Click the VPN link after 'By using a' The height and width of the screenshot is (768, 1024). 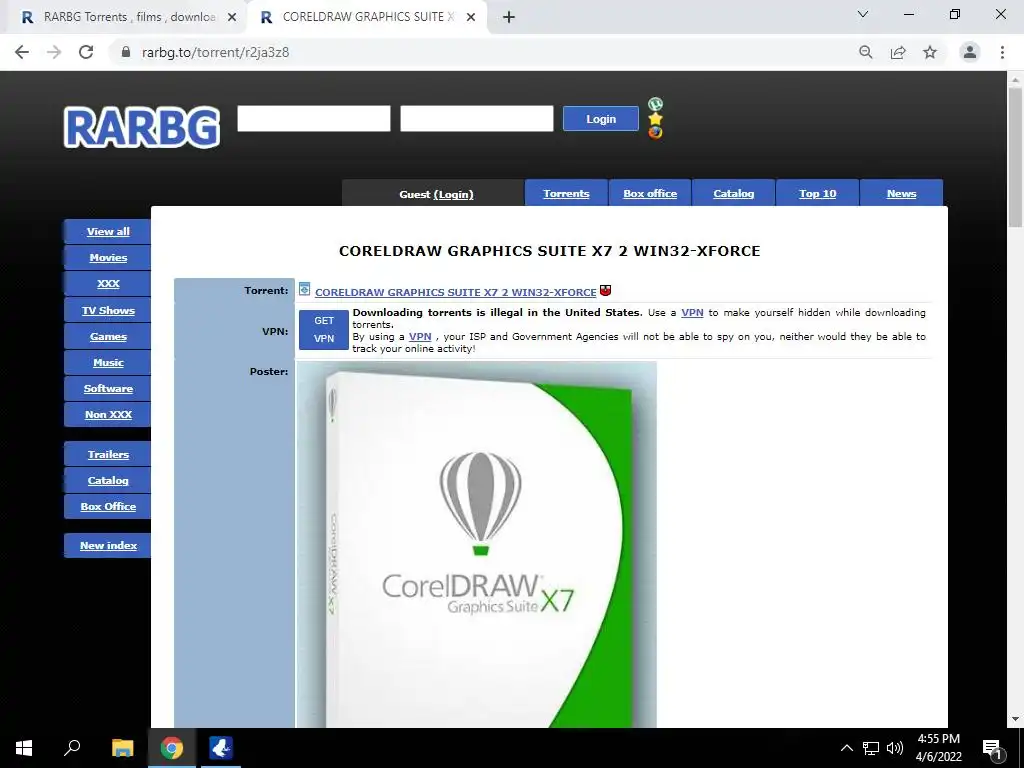coord(420,337)
